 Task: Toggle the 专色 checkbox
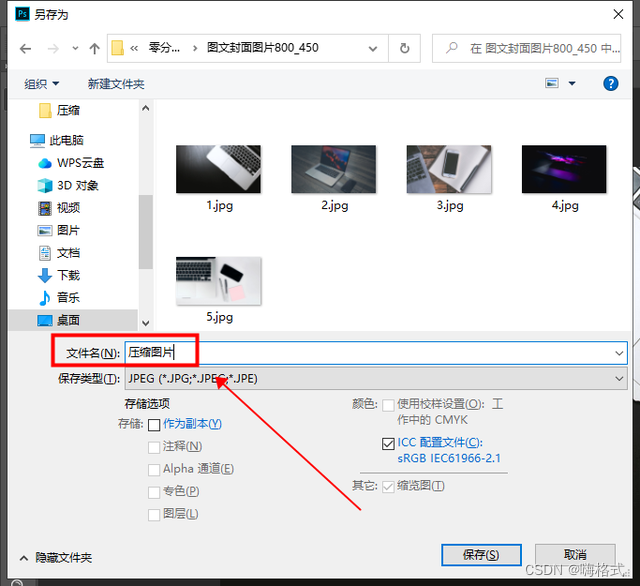click(154, 492)
